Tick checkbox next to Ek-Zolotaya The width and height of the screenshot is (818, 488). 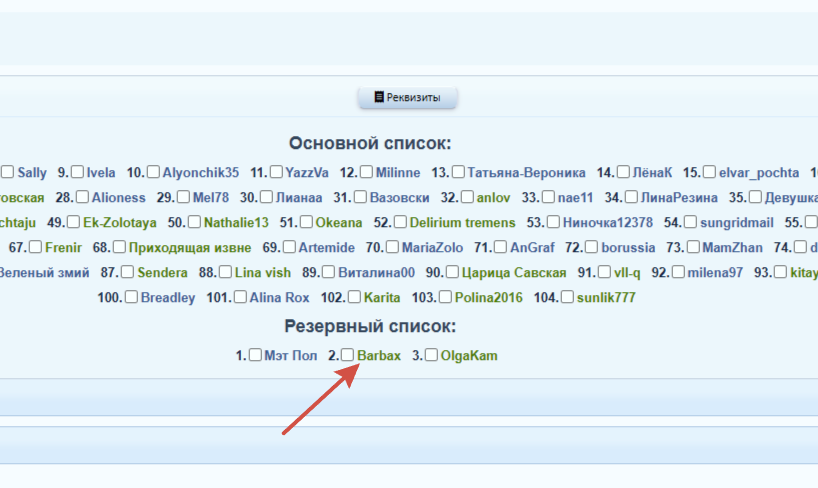click(74, 222)
